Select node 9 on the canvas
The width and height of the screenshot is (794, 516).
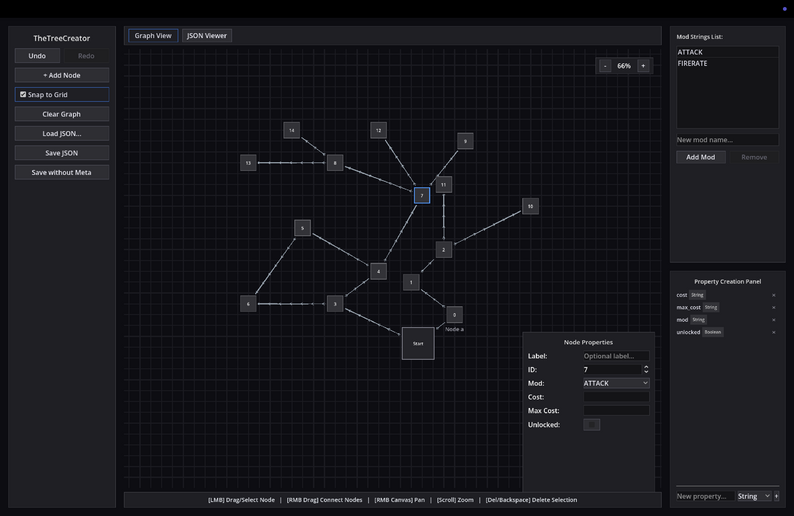(x=465, y=141)
